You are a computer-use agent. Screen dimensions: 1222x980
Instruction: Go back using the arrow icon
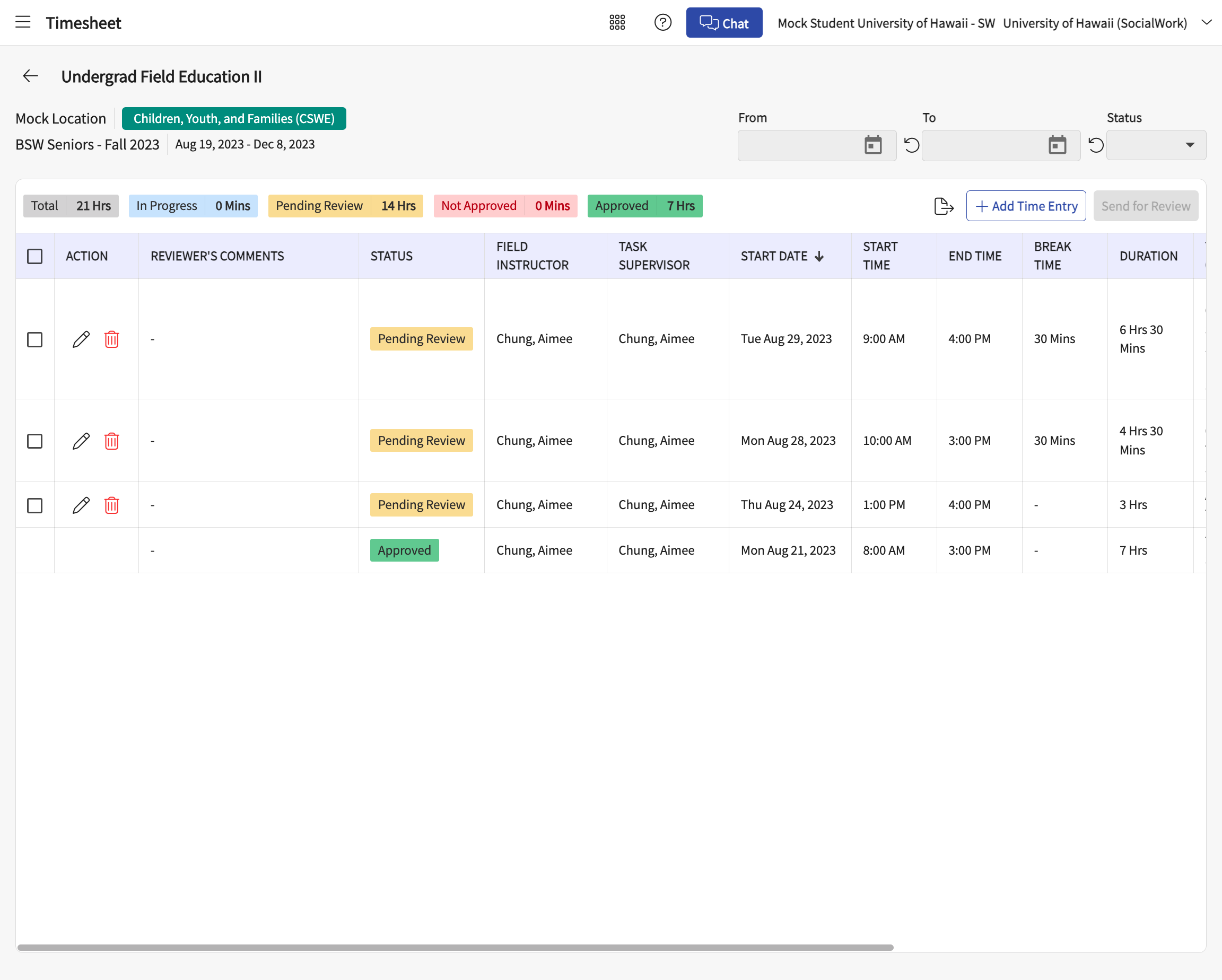click(31, 76)
